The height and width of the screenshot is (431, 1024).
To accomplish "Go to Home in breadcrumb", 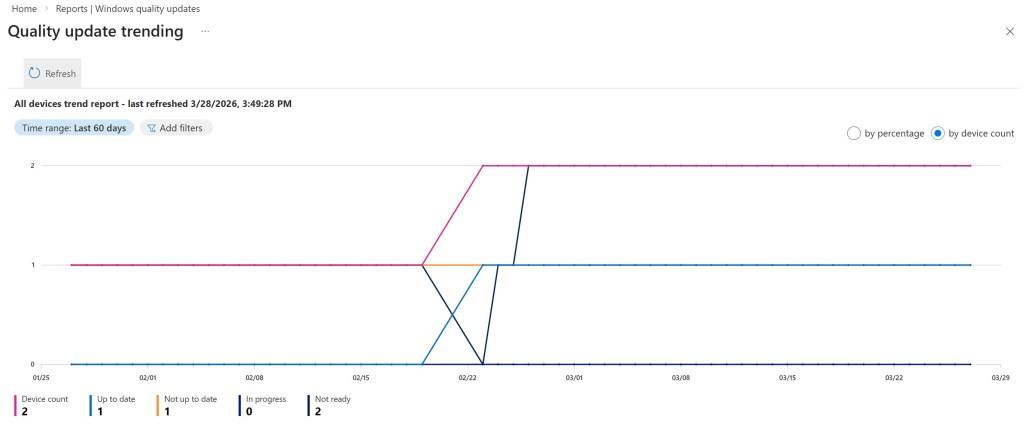I will [x=24, y=9].
